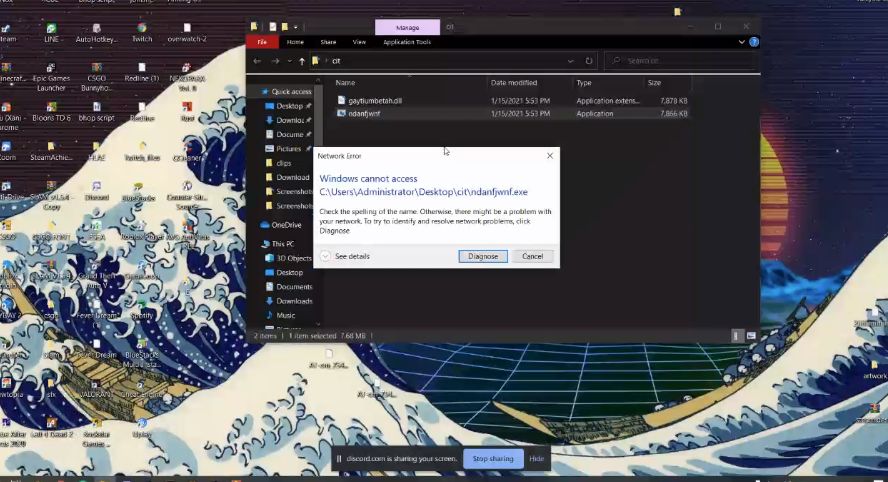Open the recent locations dropdown
Image resolution: width=888 pixels, height=482 pixels.
(289, 61)
